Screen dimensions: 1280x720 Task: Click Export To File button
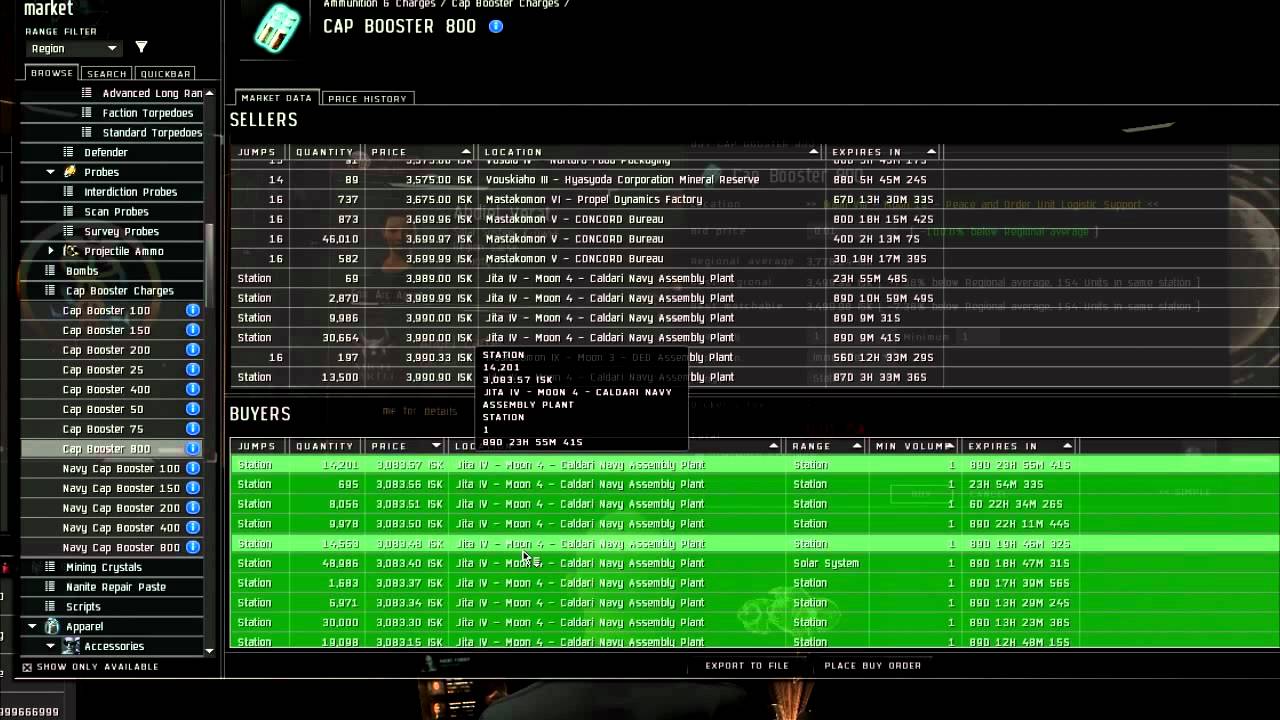pyautogui.click(x=747, y=666)
